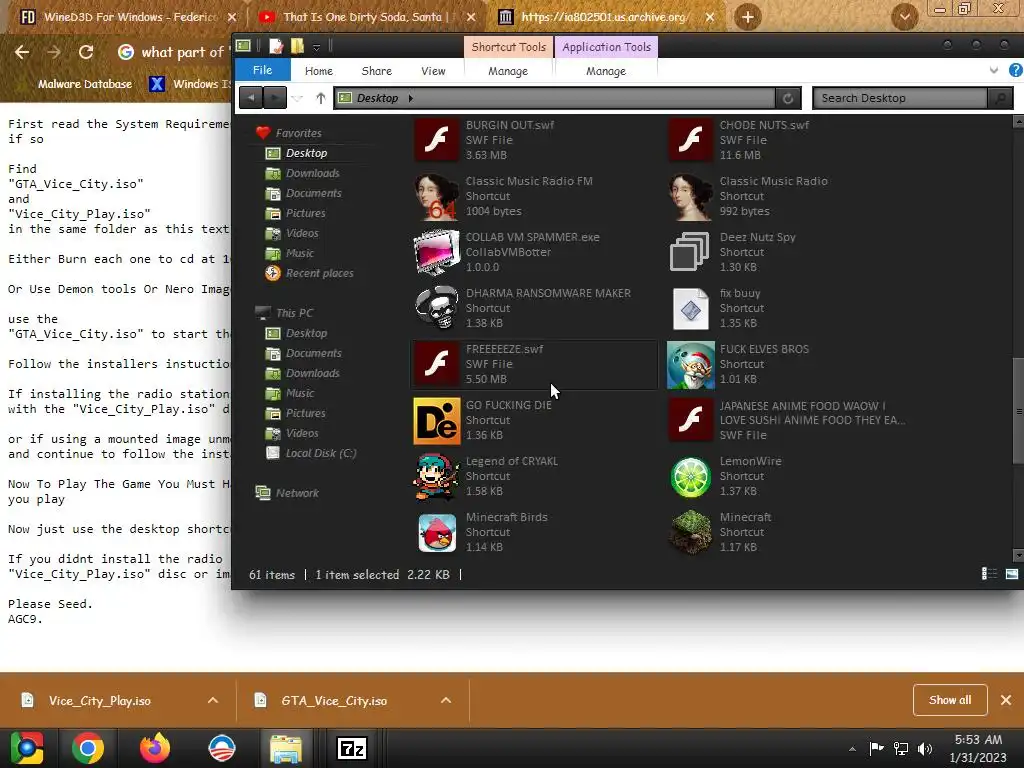The image size is (1024, 768).
Task: Click Explorer forward navigation arrow
Action: [x=274, y=98]
